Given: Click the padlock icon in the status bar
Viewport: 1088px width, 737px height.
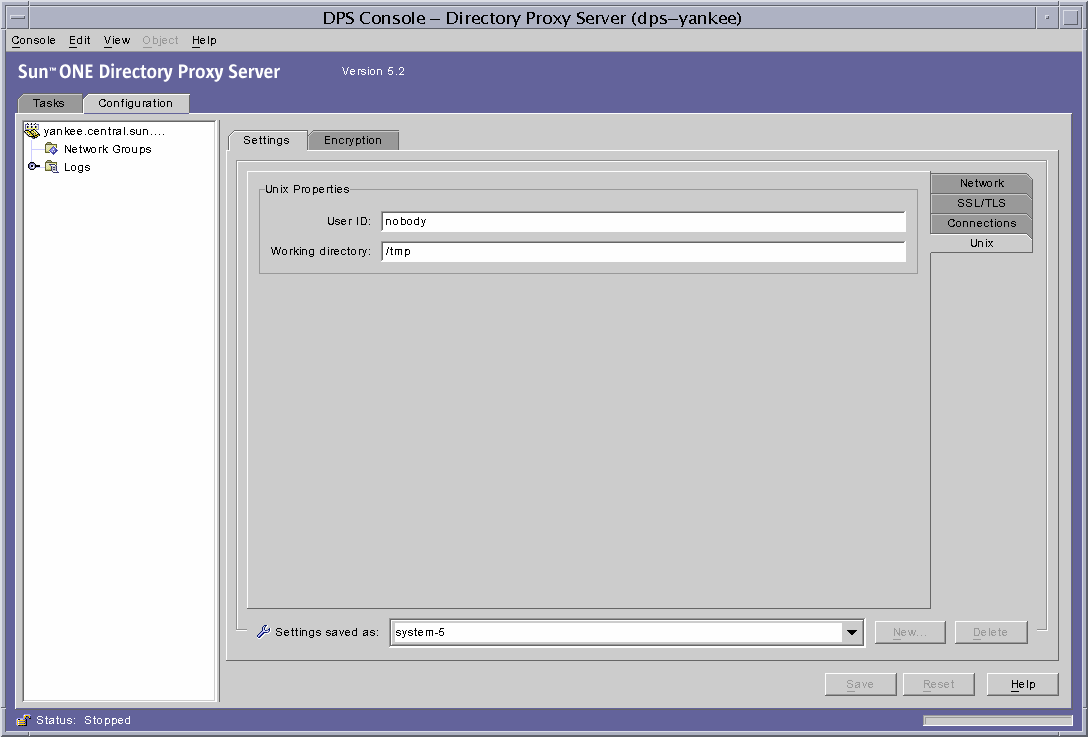Looking at the screenshot, I should [22, 720].
